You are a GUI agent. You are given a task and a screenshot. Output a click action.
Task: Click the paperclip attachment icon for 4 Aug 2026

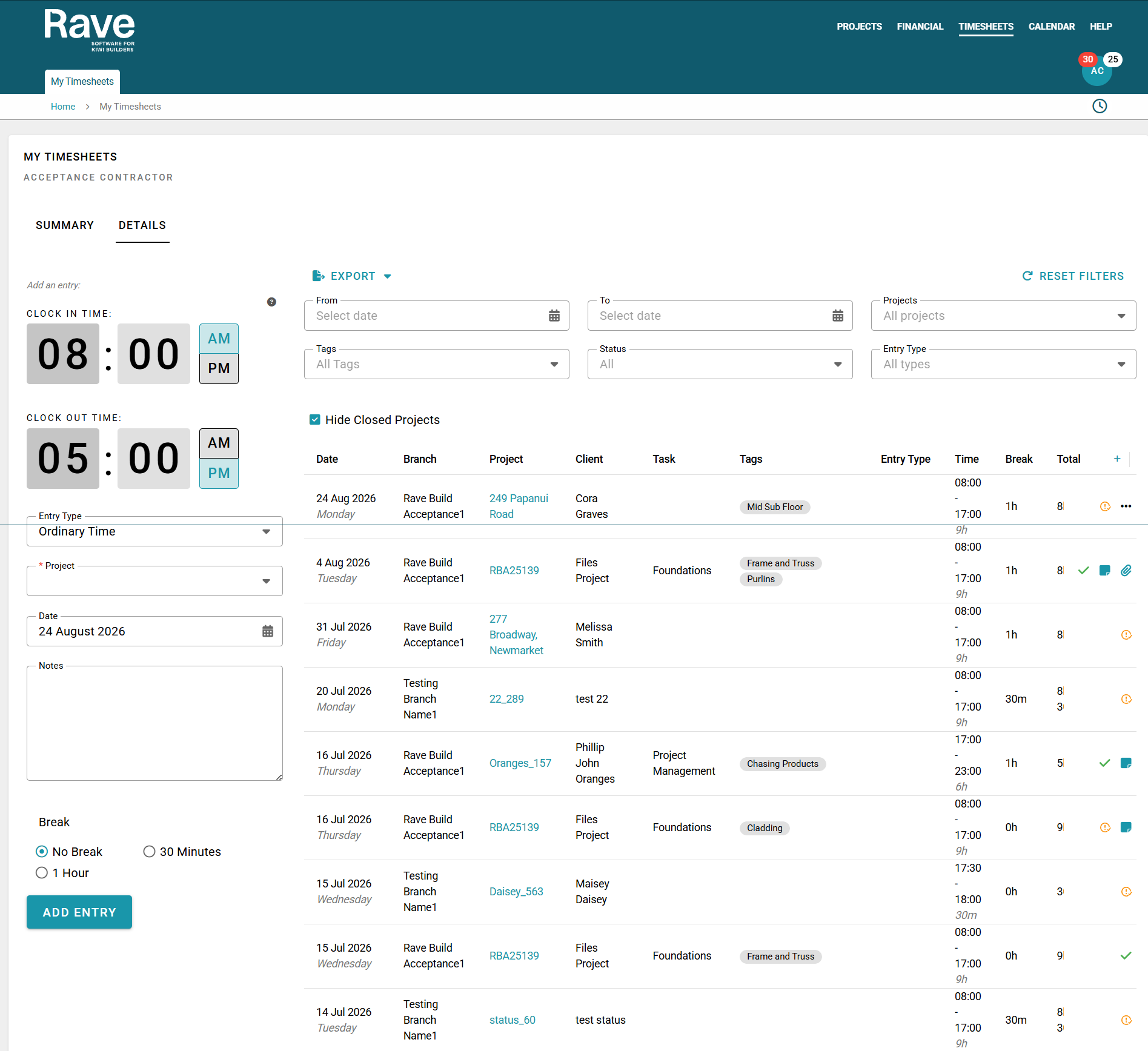coord(1126,570)
